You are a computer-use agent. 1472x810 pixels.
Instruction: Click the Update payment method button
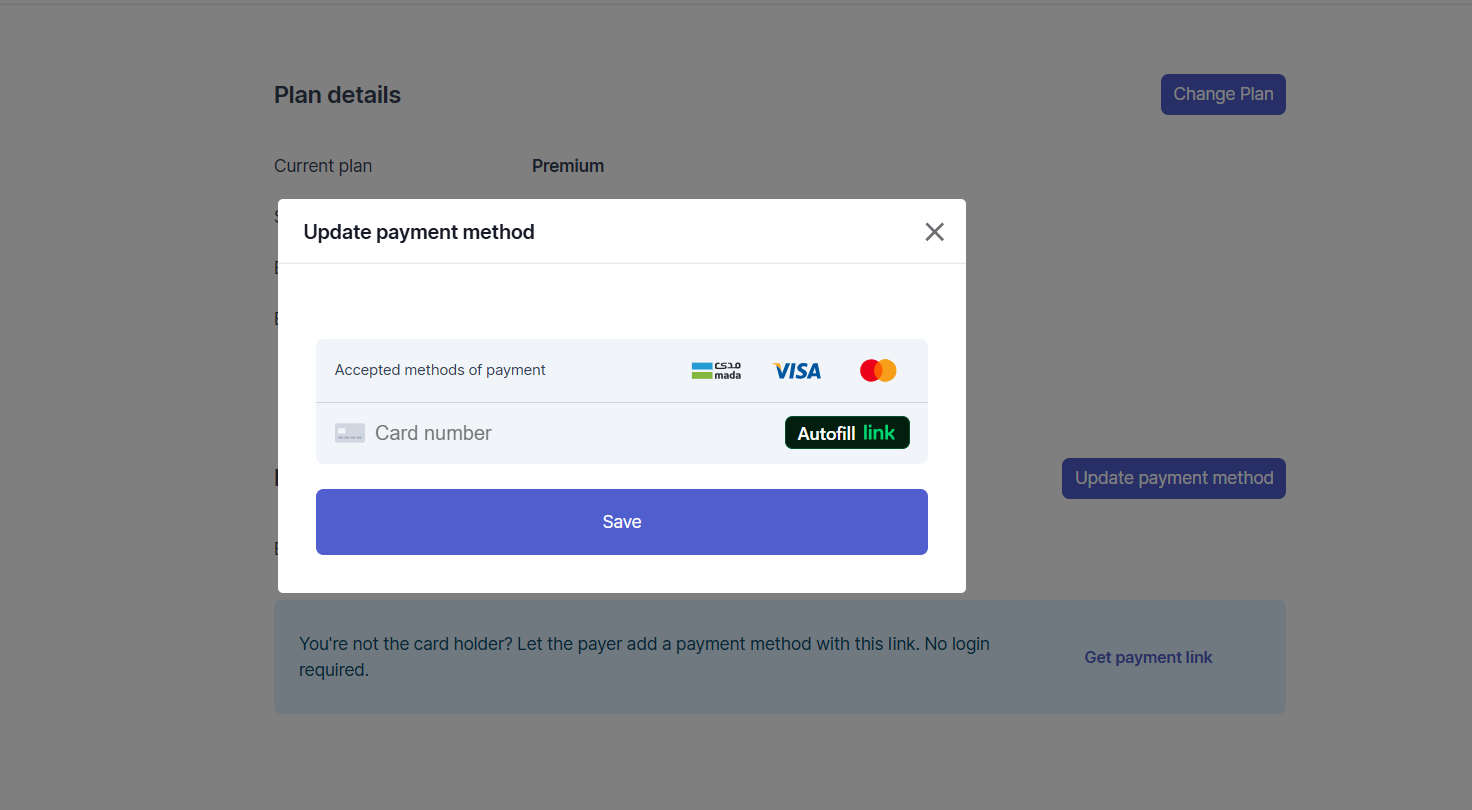(1173, 478)
